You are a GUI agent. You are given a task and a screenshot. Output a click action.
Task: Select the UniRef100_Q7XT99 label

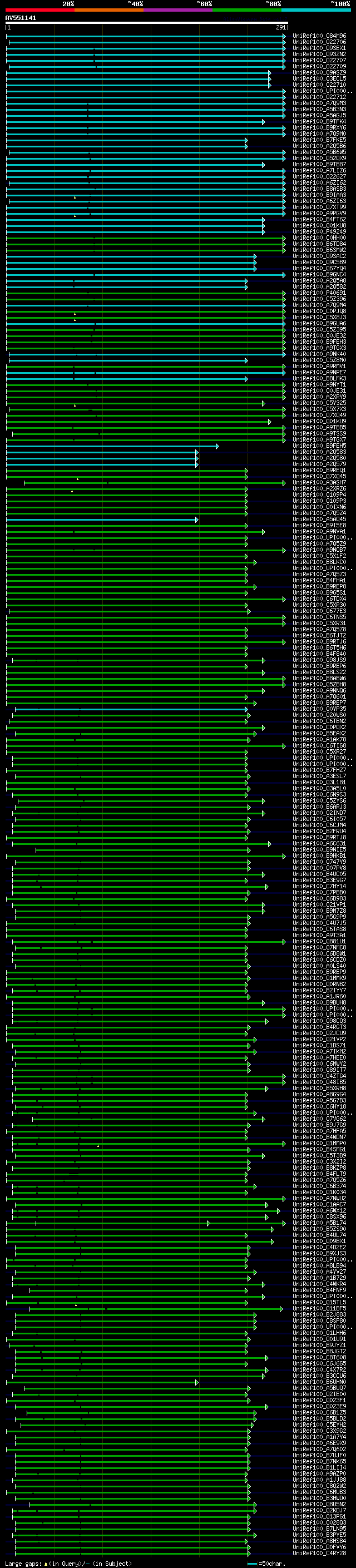click(319, 207)
